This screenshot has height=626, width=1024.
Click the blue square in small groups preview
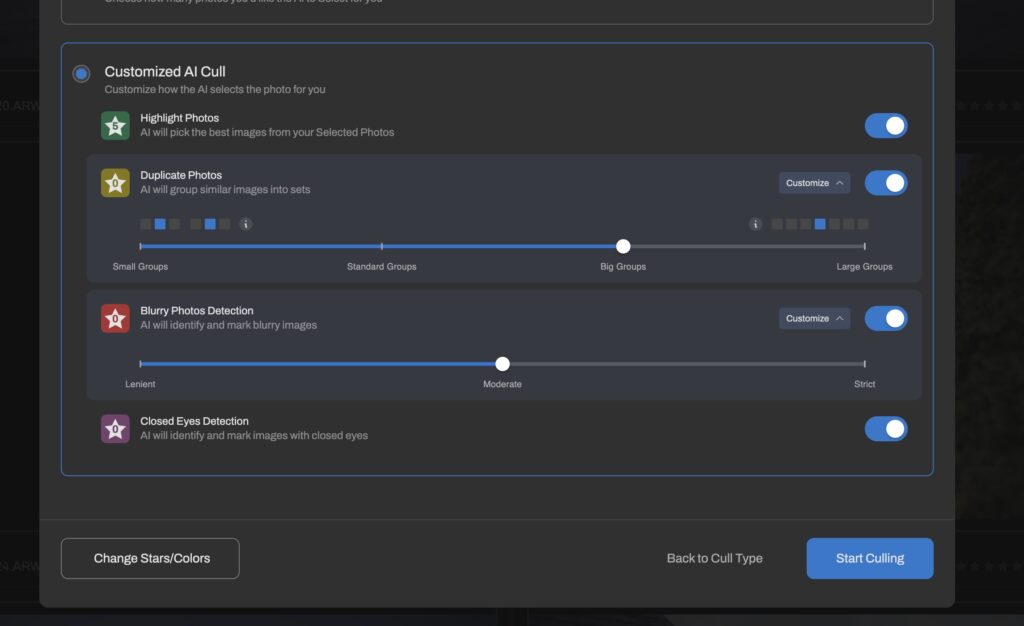click(160, 224)
